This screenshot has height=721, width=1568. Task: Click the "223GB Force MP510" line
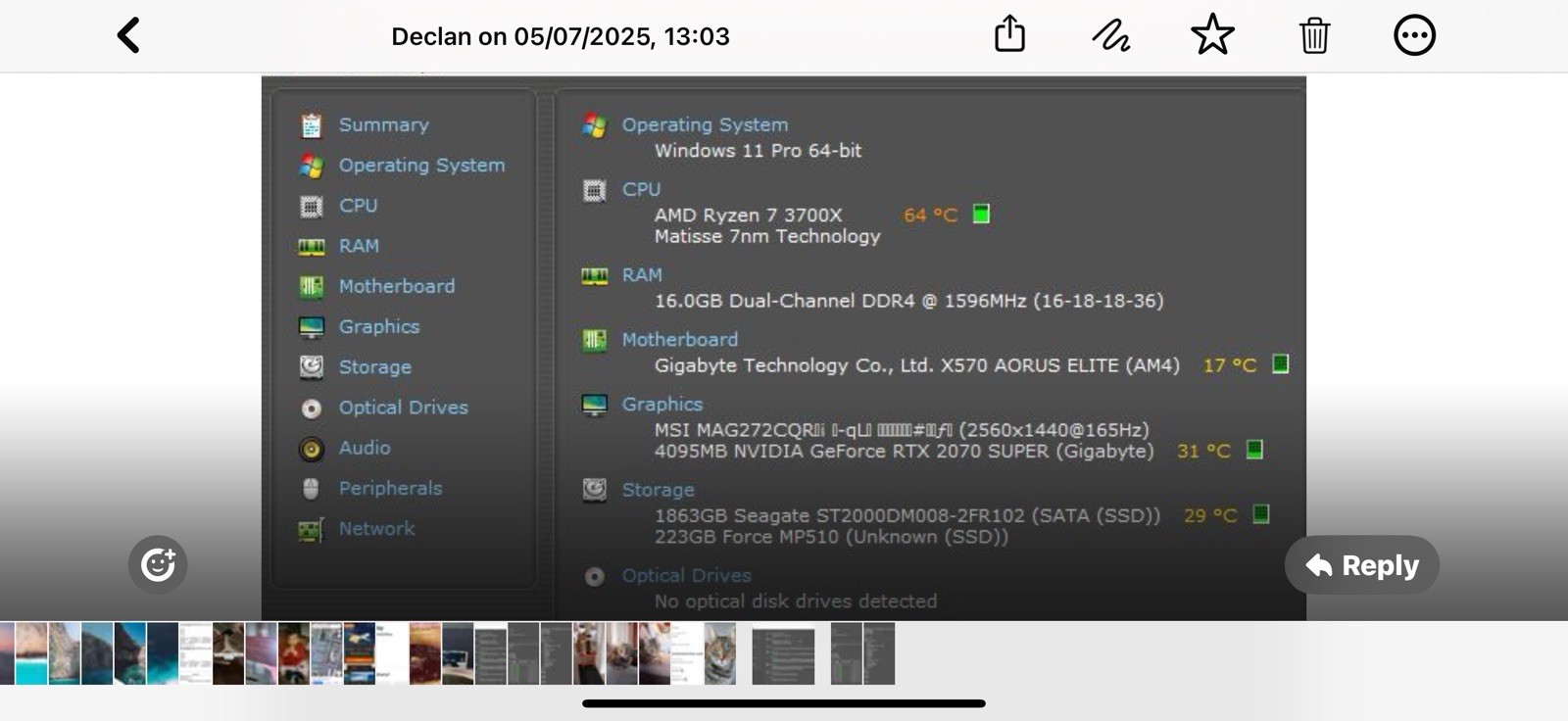click(831, 537)
